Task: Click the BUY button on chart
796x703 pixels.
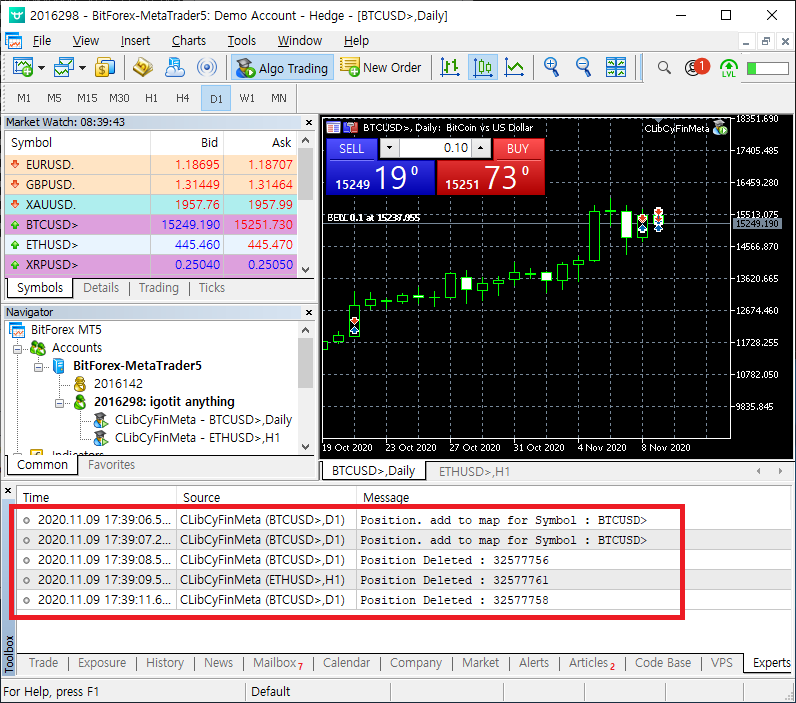Action: [x=518, y=149]
